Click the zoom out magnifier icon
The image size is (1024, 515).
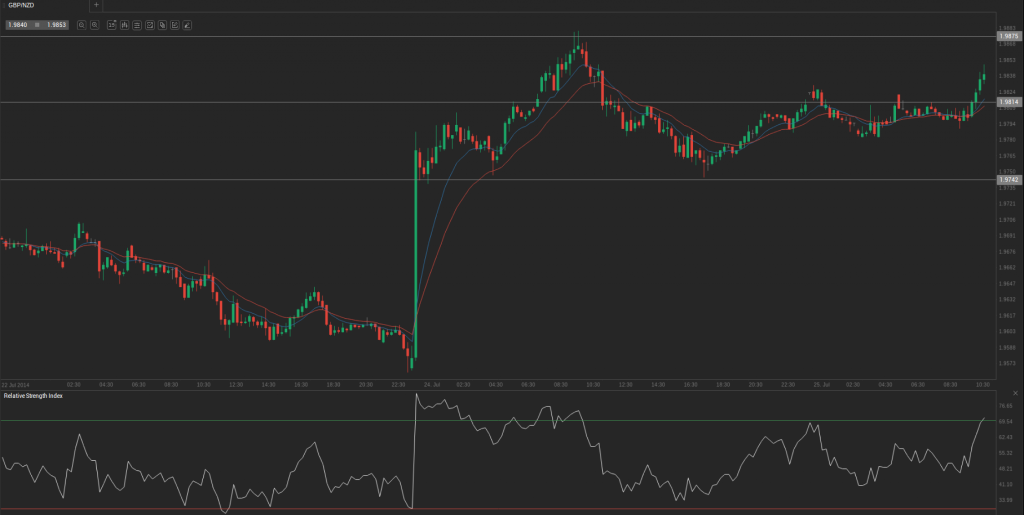[x=81, y=25]
